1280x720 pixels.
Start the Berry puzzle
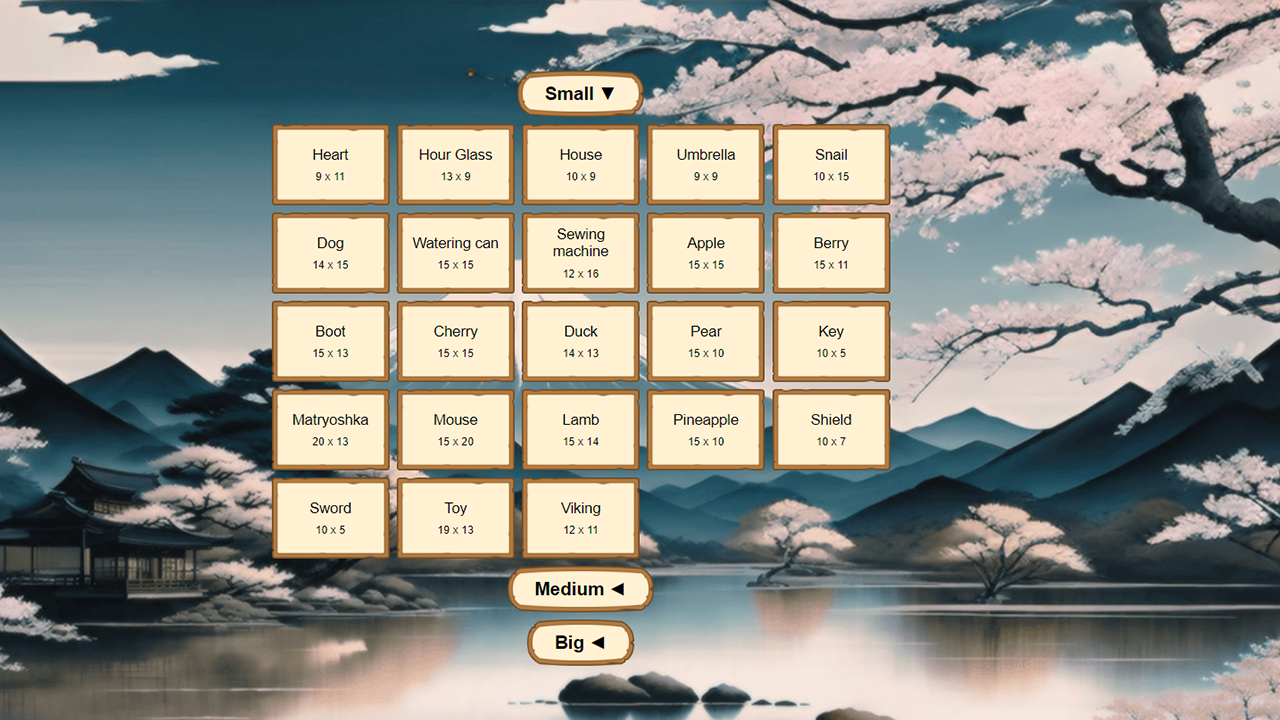(x=831, y=252)
